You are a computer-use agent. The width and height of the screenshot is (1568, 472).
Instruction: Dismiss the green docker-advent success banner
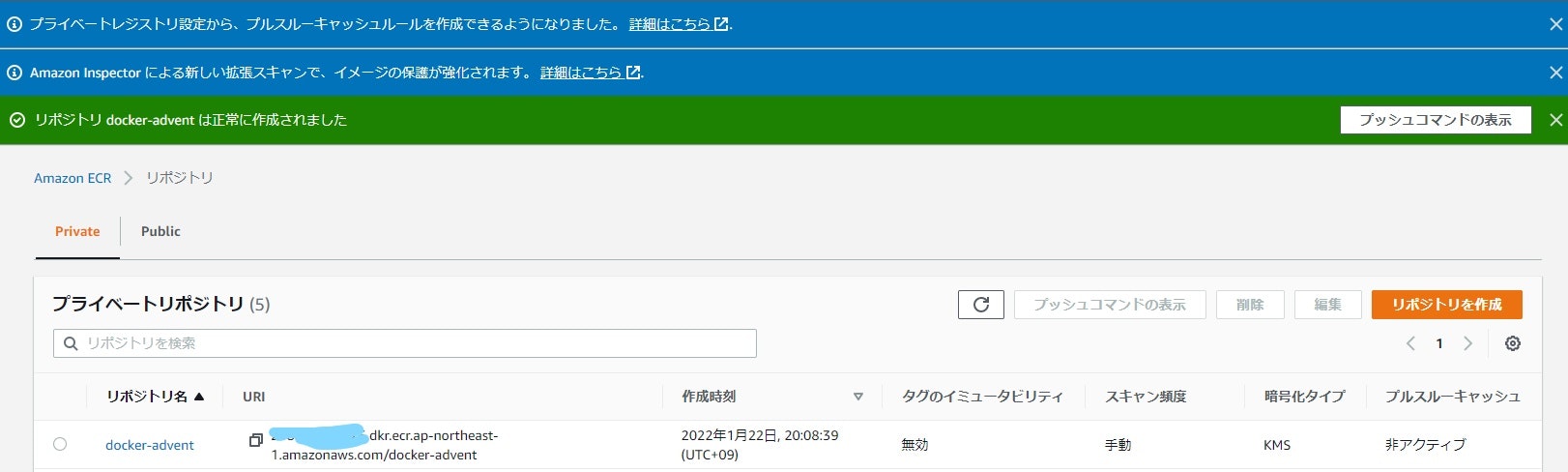tap(1555, 120)
